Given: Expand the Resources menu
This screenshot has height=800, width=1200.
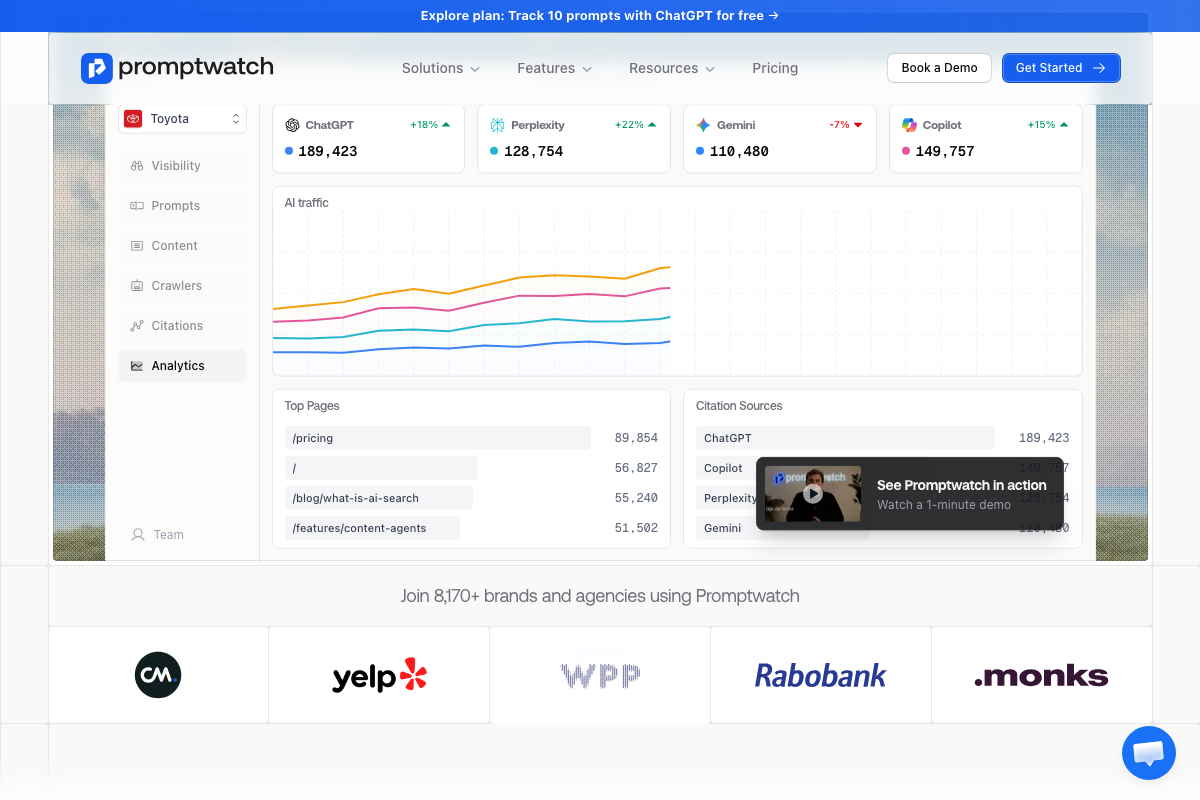Looking at the screenshot, I should [672, 68].
